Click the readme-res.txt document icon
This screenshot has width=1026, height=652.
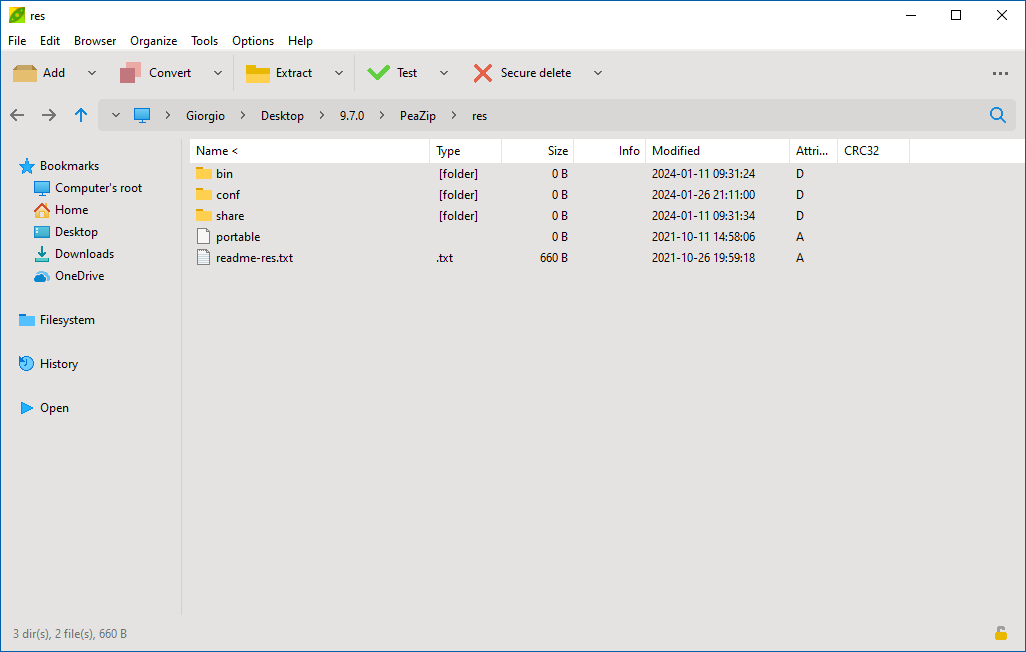[x=203, y=257]
